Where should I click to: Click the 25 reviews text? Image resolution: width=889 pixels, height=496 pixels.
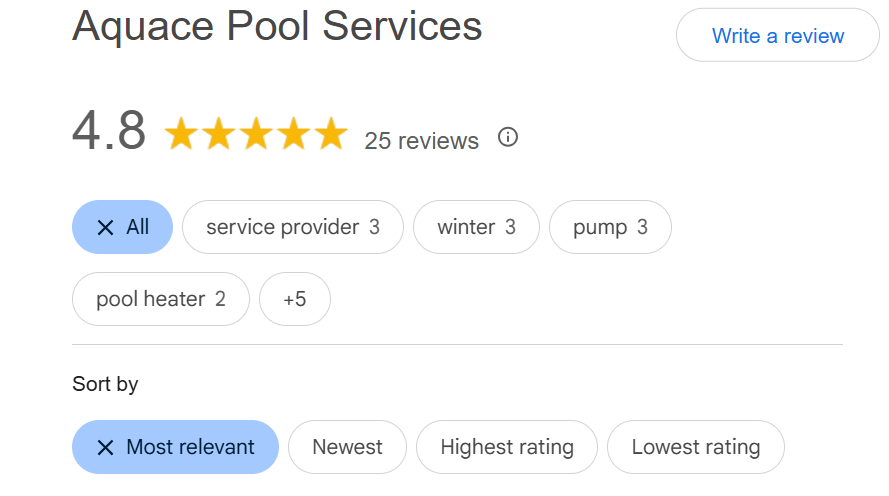(421, 141)
